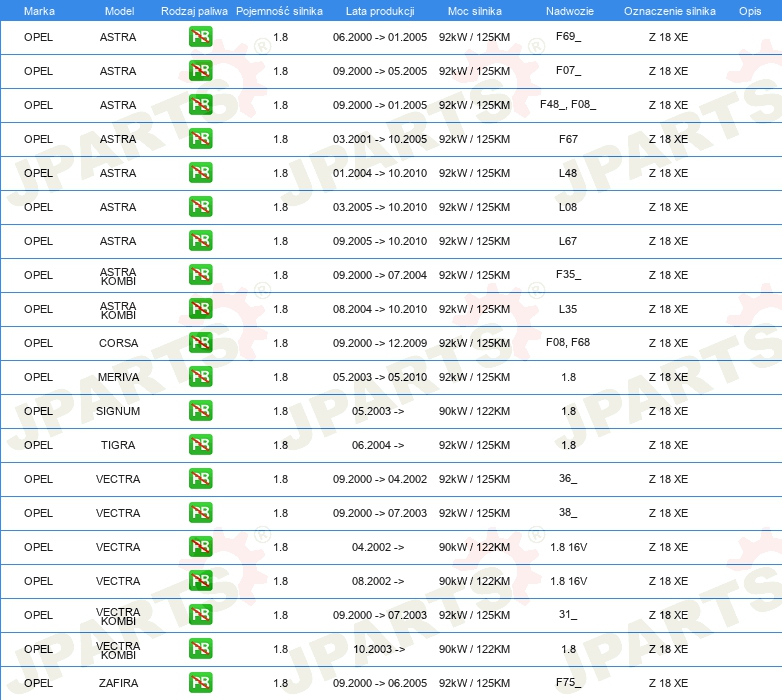Click the Pojemność silnika column header
Screen dimensions: 782x700
tap(279, 11)
